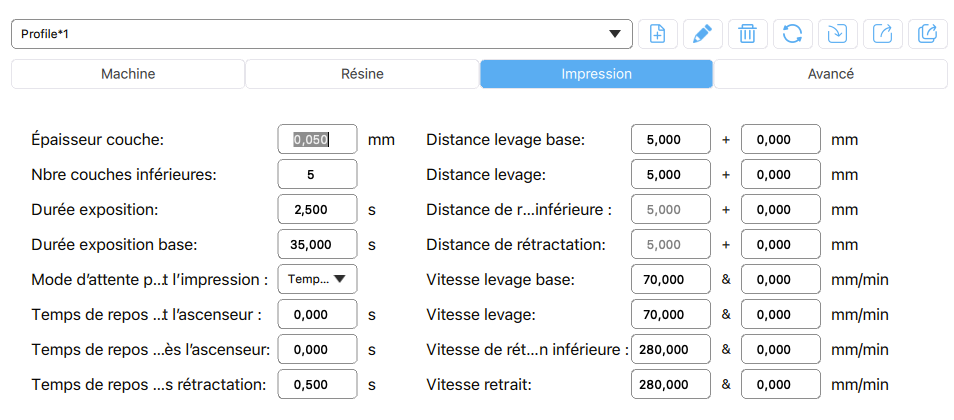Viewport: 954px width, 420px height.
Task: Click the Épaisseur couche input field
Action: click(x=317, y=140)
